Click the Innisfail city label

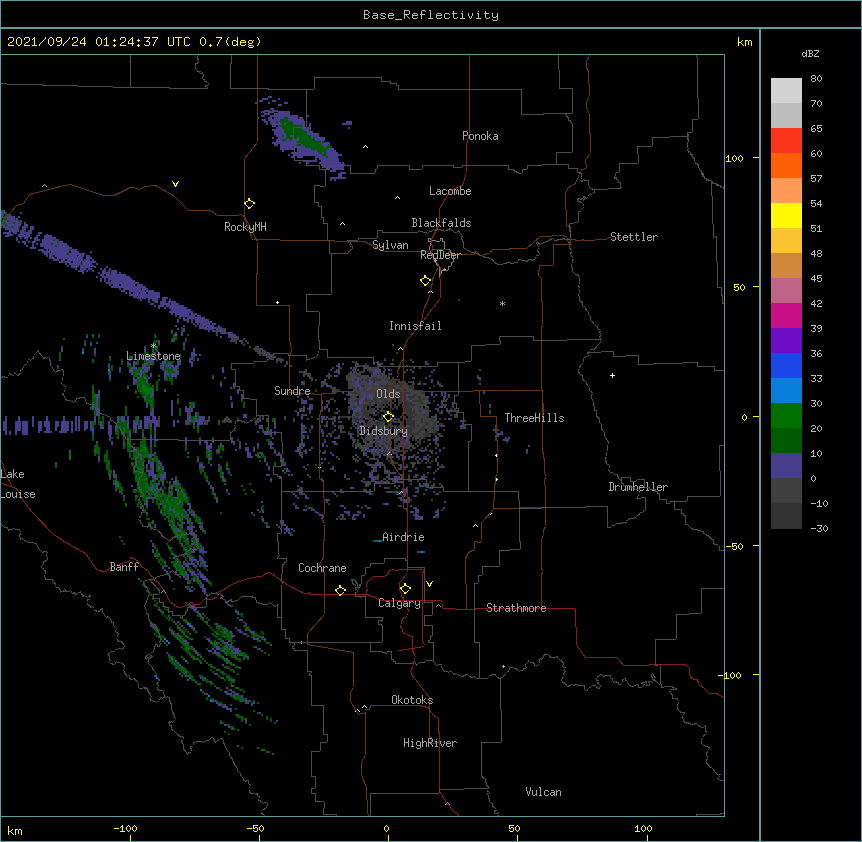[x=415, y=326]
